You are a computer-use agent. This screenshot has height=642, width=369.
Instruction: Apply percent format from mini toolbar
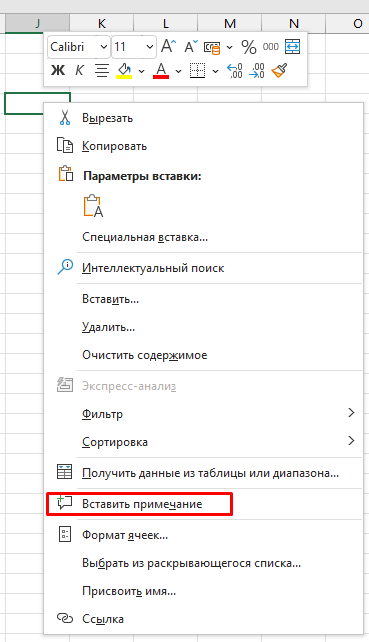tap(249, 47)
